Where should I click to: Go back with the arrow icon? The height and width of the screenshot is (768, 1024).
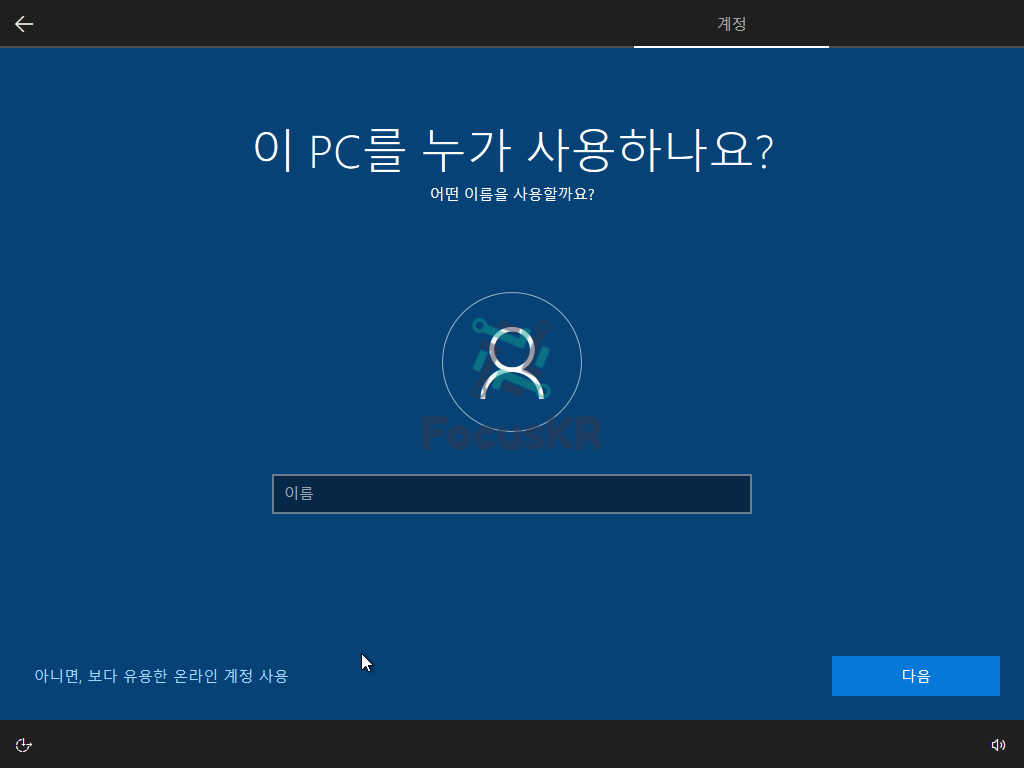click(24, 24)
